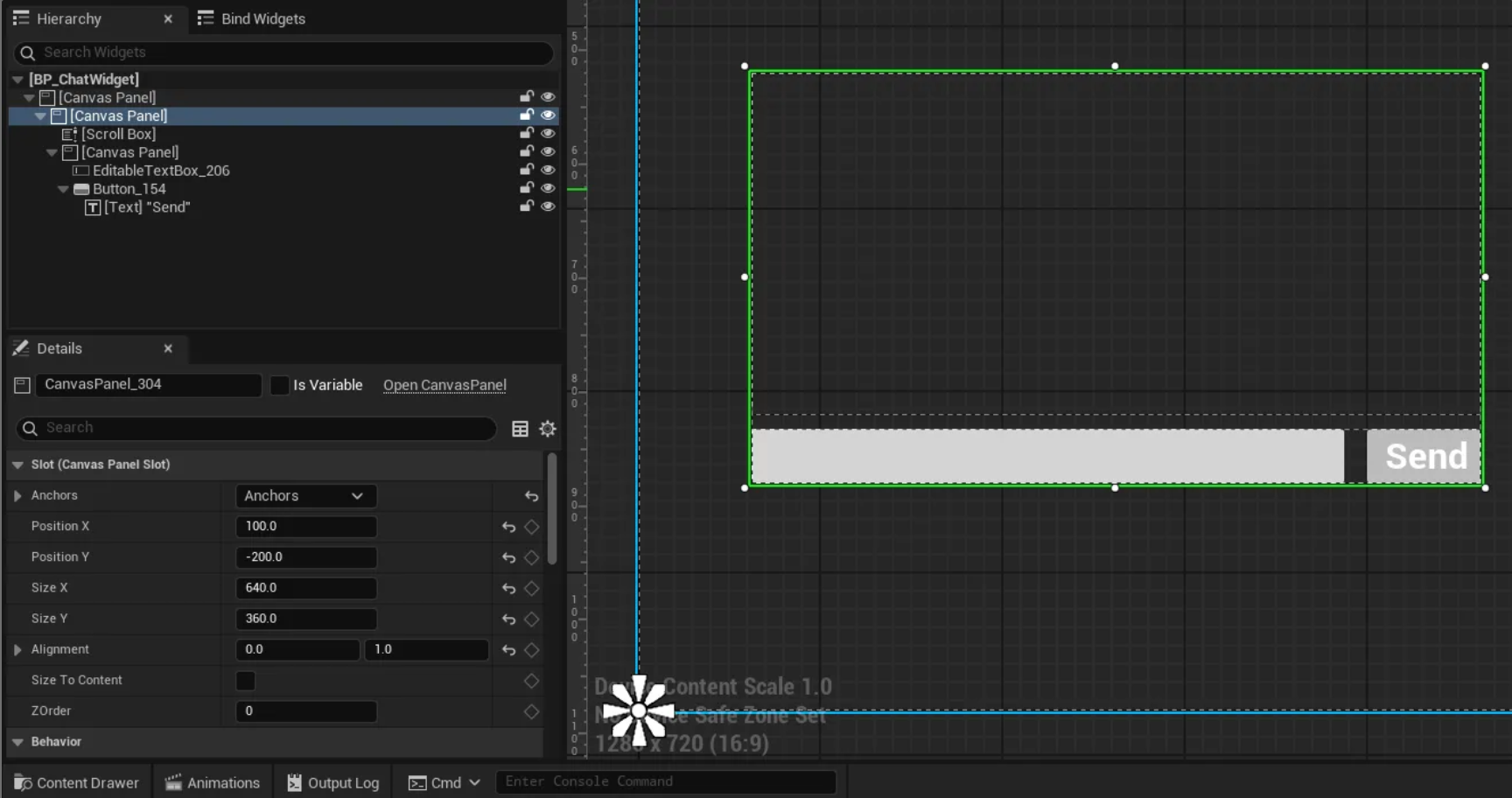Hide EditableTextBox_206 using its eye icon
The width and height of the screenshot is (1512, 798).
pos(548,171)
